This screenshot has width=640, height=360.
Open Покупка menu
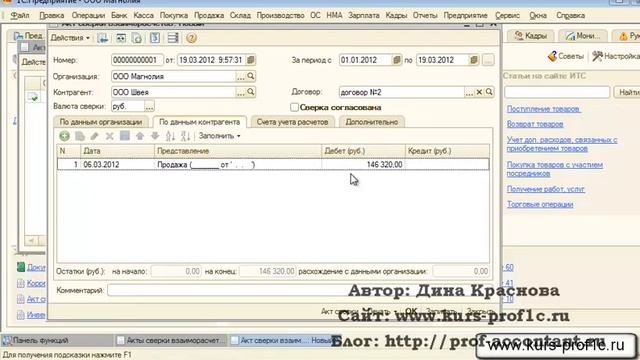click(x=173, y=16)
